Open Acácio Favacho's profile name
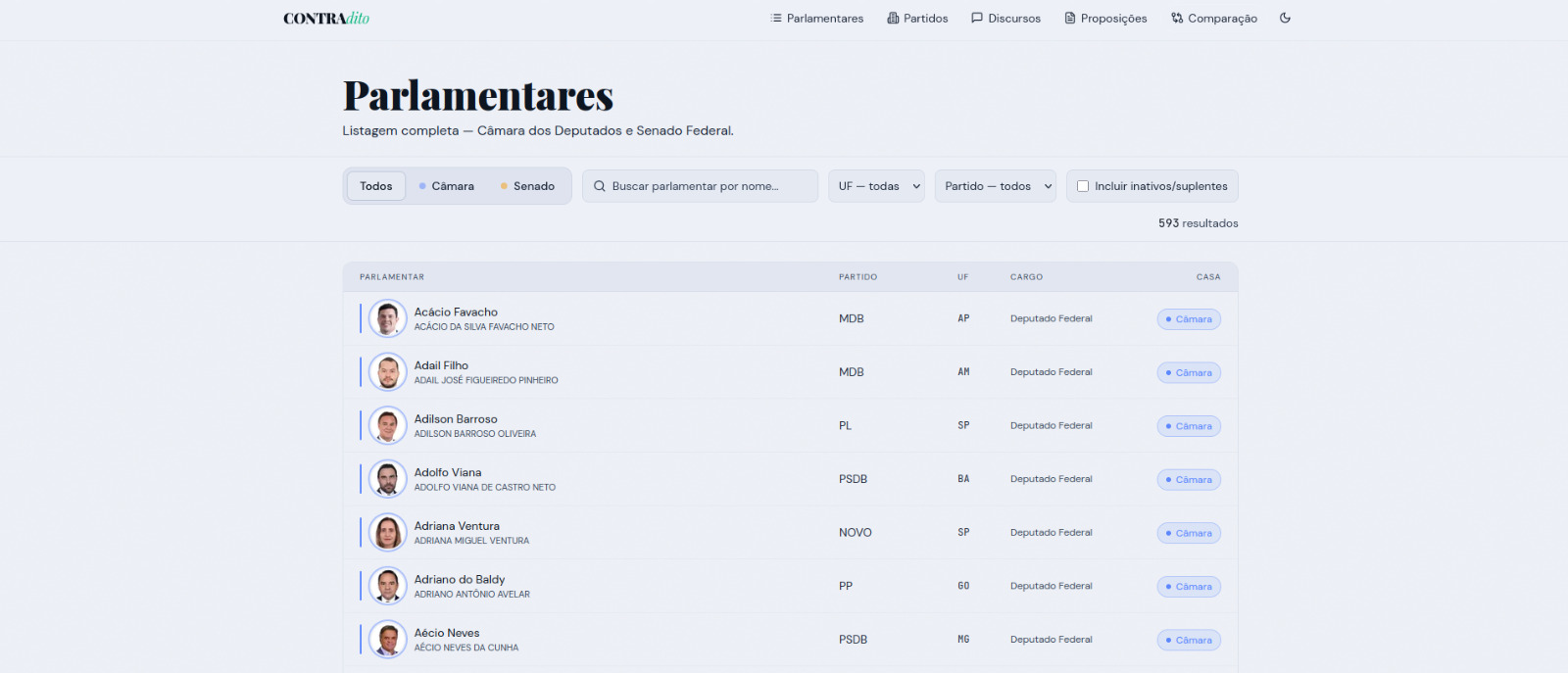The width and height of the screenshot is (1568, 673). pos(456,312)
